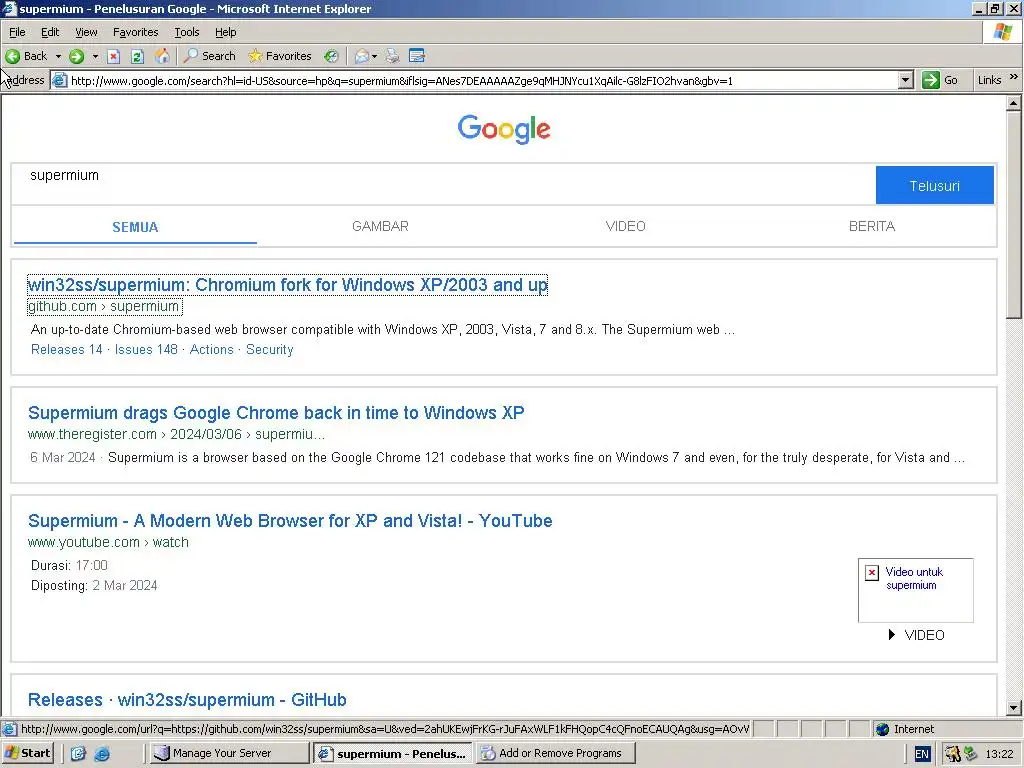This screenshot has width=1024, height=768.
Task: Click the Google search text field
Action: click(444, 185)
